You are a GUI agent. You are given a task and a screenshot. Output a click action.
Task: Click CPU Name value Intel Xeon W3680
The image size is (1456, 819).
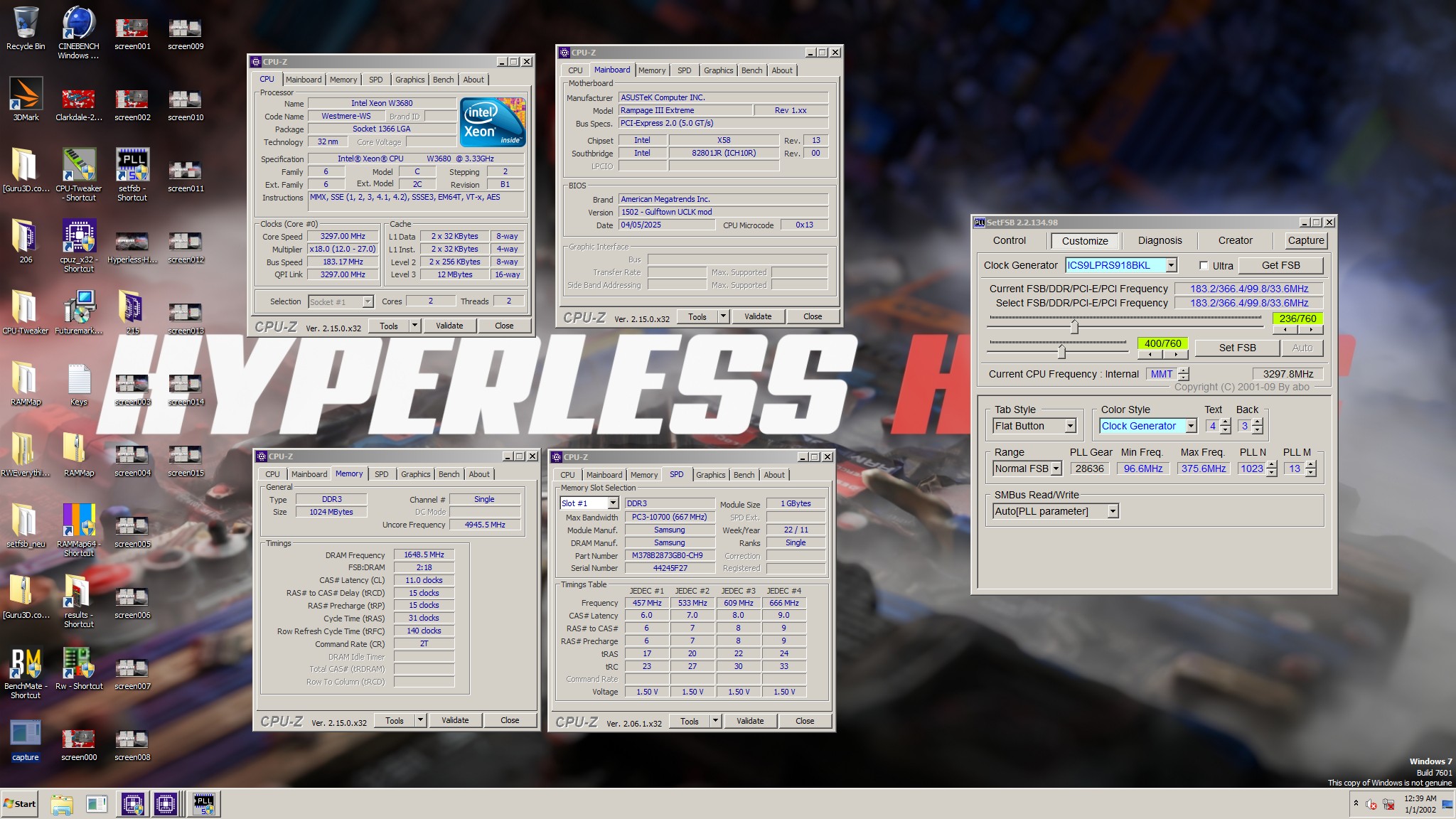pyautogui.click(x=381, y=103)
